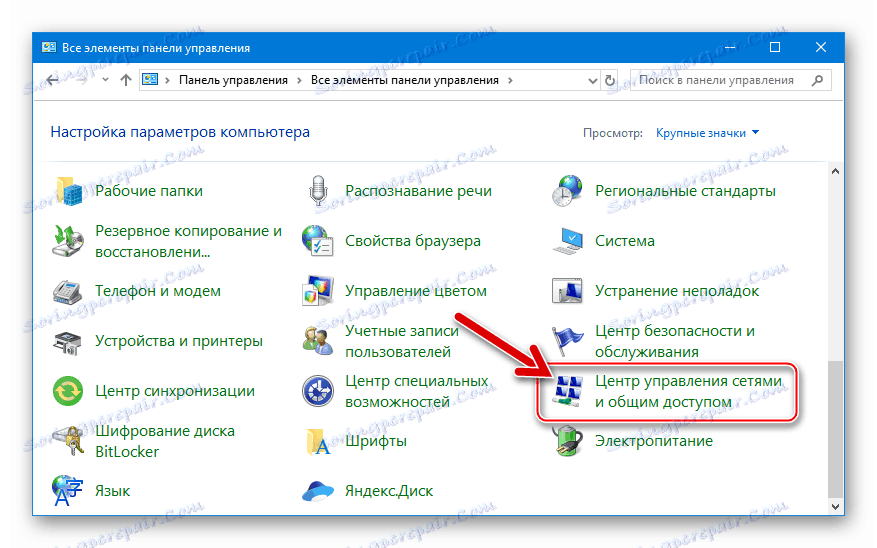This screenshot has width=877, height=548.
Task: Click the Резервное копирование и восстановление icon
Action: (68, 241)
